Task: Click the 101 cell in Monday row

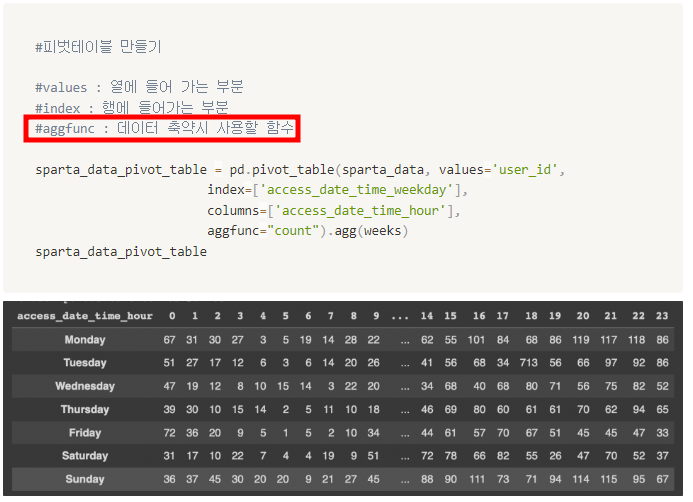Action: coord(476,339)
